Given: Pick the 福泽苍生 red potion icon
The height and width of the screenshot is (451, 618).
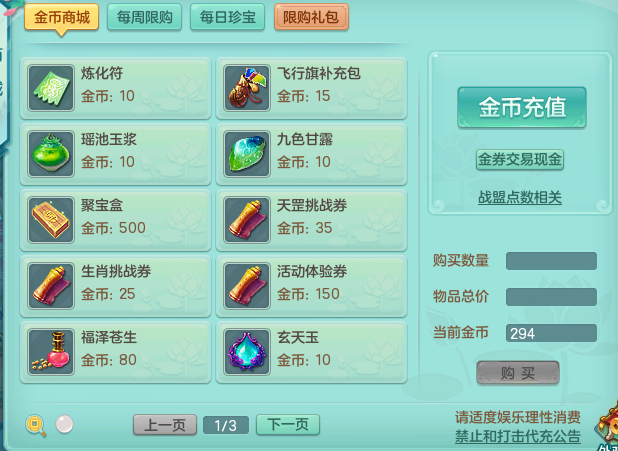Looking at the screenshot, I should pyautogui.click(x=51, y=352).
